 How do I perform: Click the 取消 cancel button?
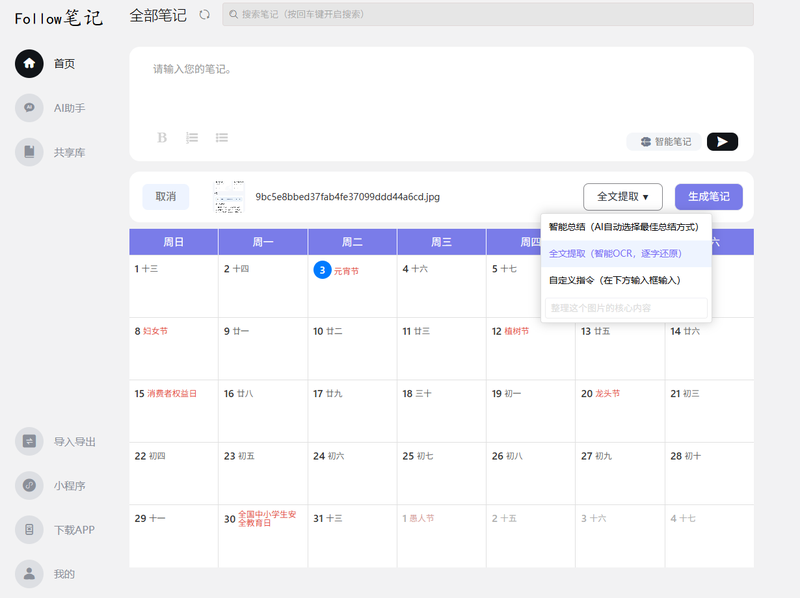click(x=165, y=197)
